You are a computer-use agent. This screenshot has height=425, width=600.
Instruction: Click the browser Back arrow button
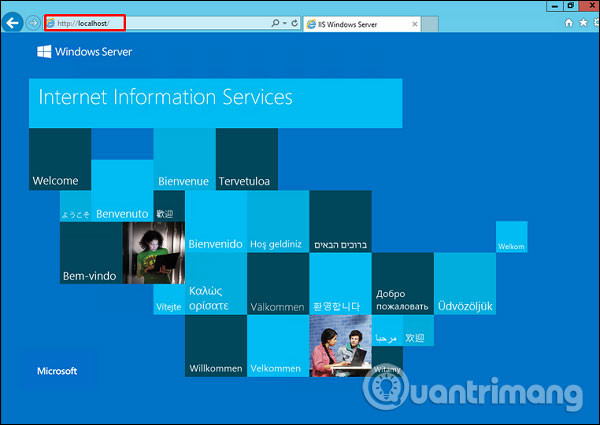[14, 22]
